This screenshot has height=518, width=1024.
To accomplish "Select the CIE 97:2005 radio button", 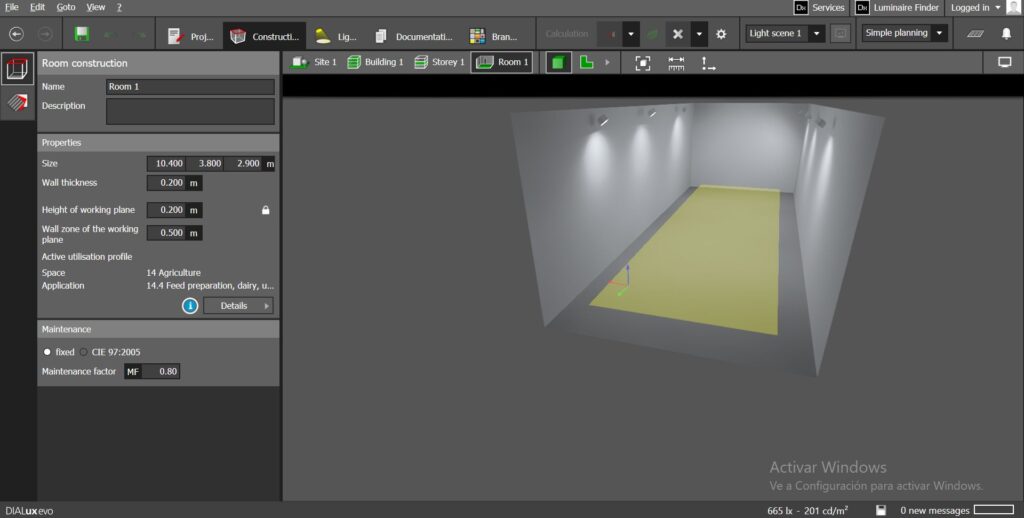I will click(x=84, y=352).
